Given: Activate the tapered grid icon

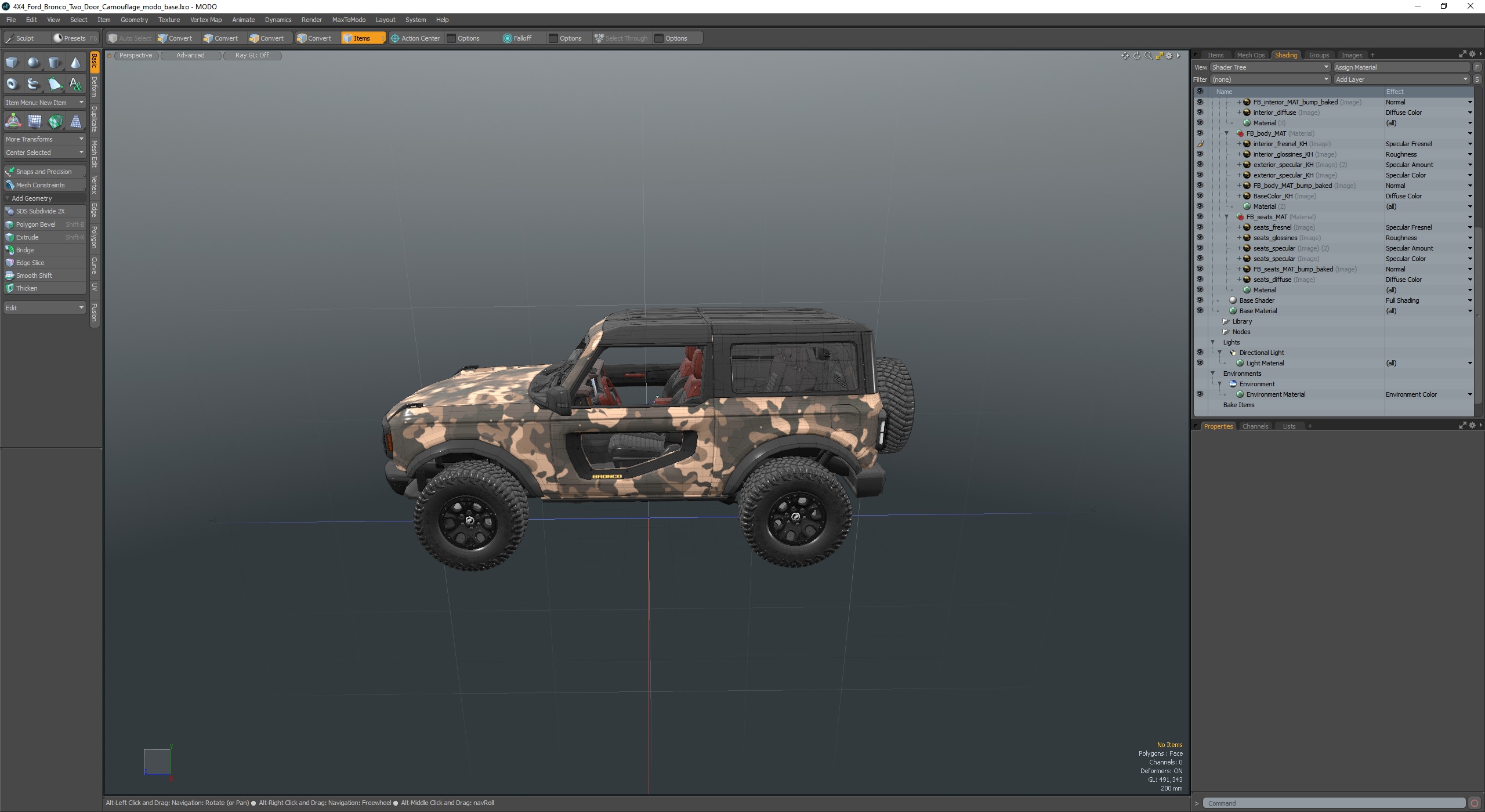Looking at the screenshot, I should (75, 121).
